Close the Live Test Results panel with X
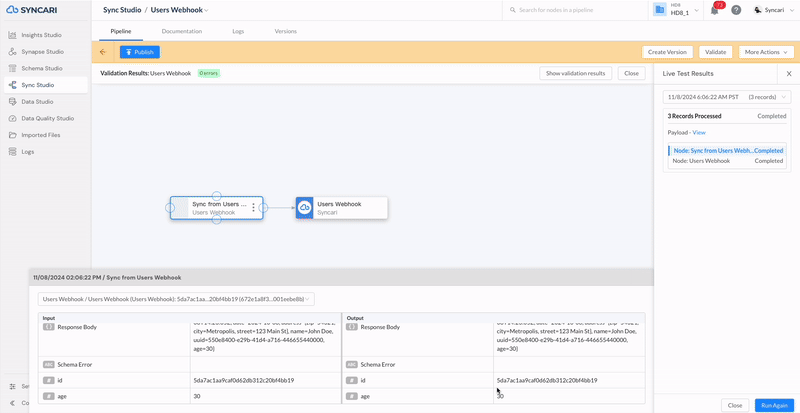This screenshot has height=413, width=800. (789, 74)
